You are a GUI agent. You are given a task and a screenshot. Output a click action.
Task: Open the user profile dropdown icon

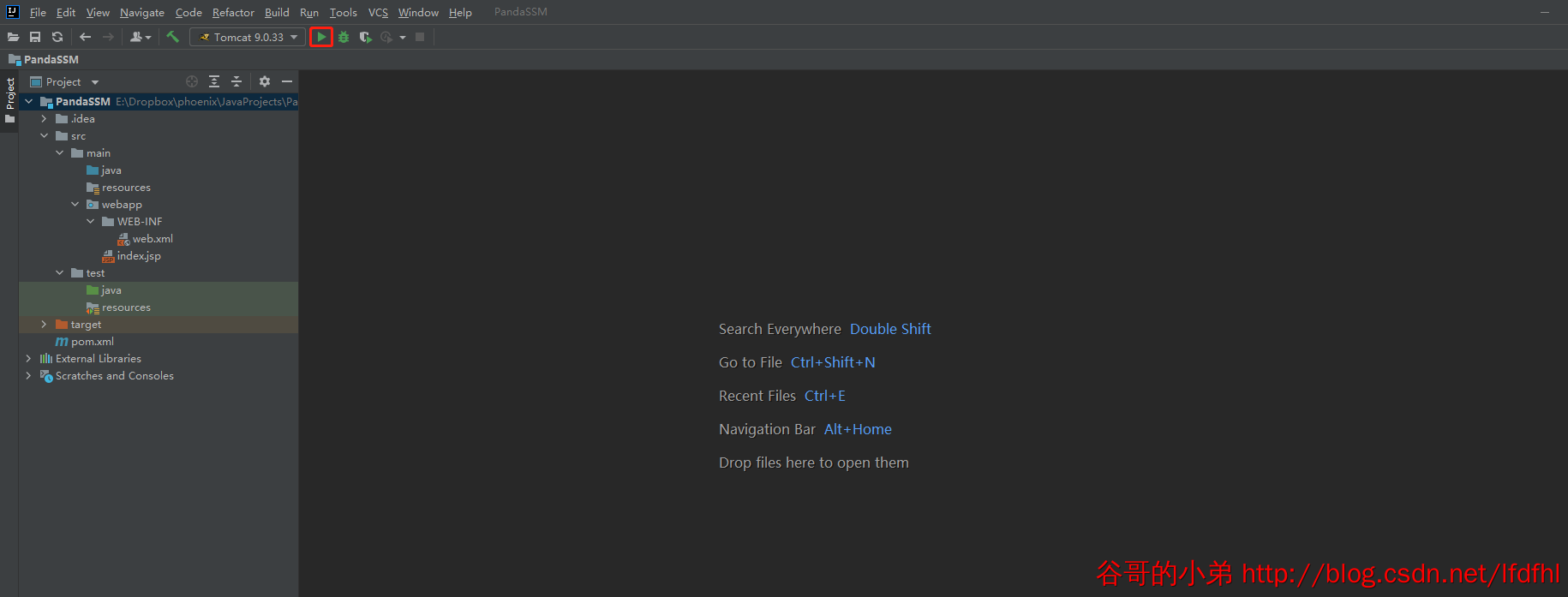[x=141, y=37]
